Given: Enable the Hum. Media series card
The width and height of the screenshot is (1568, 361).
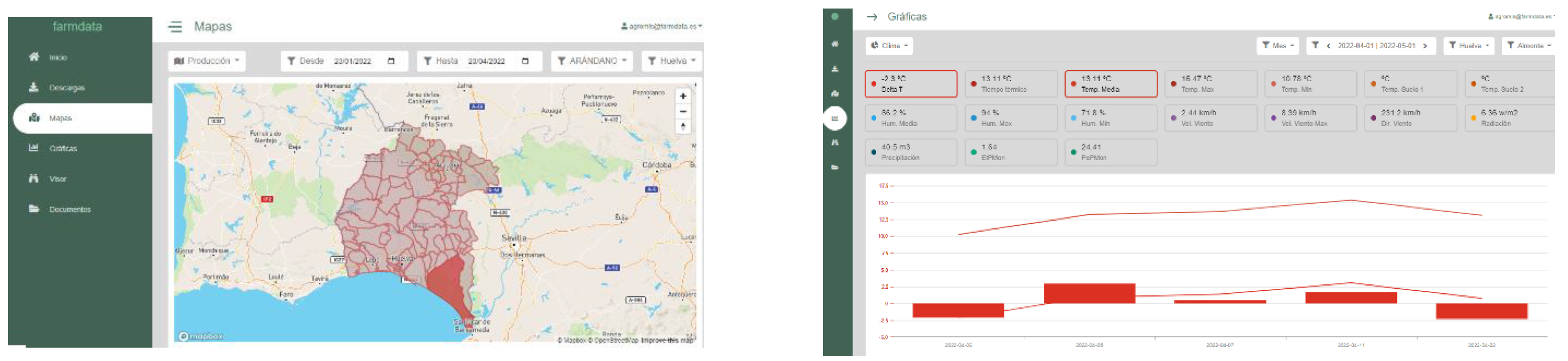Looking at the screenshot, I should click(x=911, y=118).
